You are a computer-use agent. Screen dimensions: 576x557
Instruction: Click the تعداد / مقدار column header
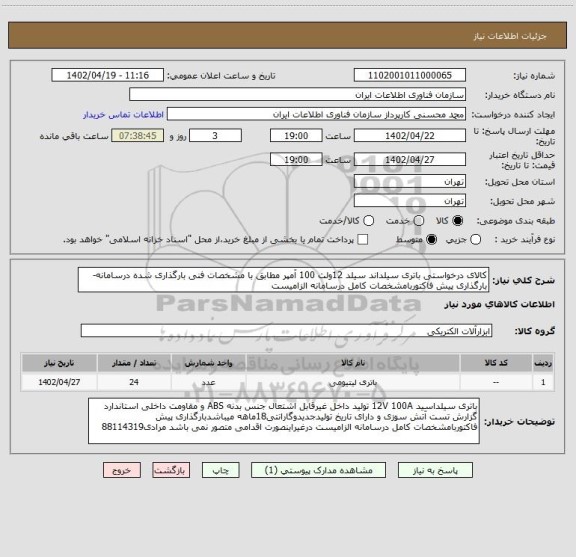click(134, 363)
